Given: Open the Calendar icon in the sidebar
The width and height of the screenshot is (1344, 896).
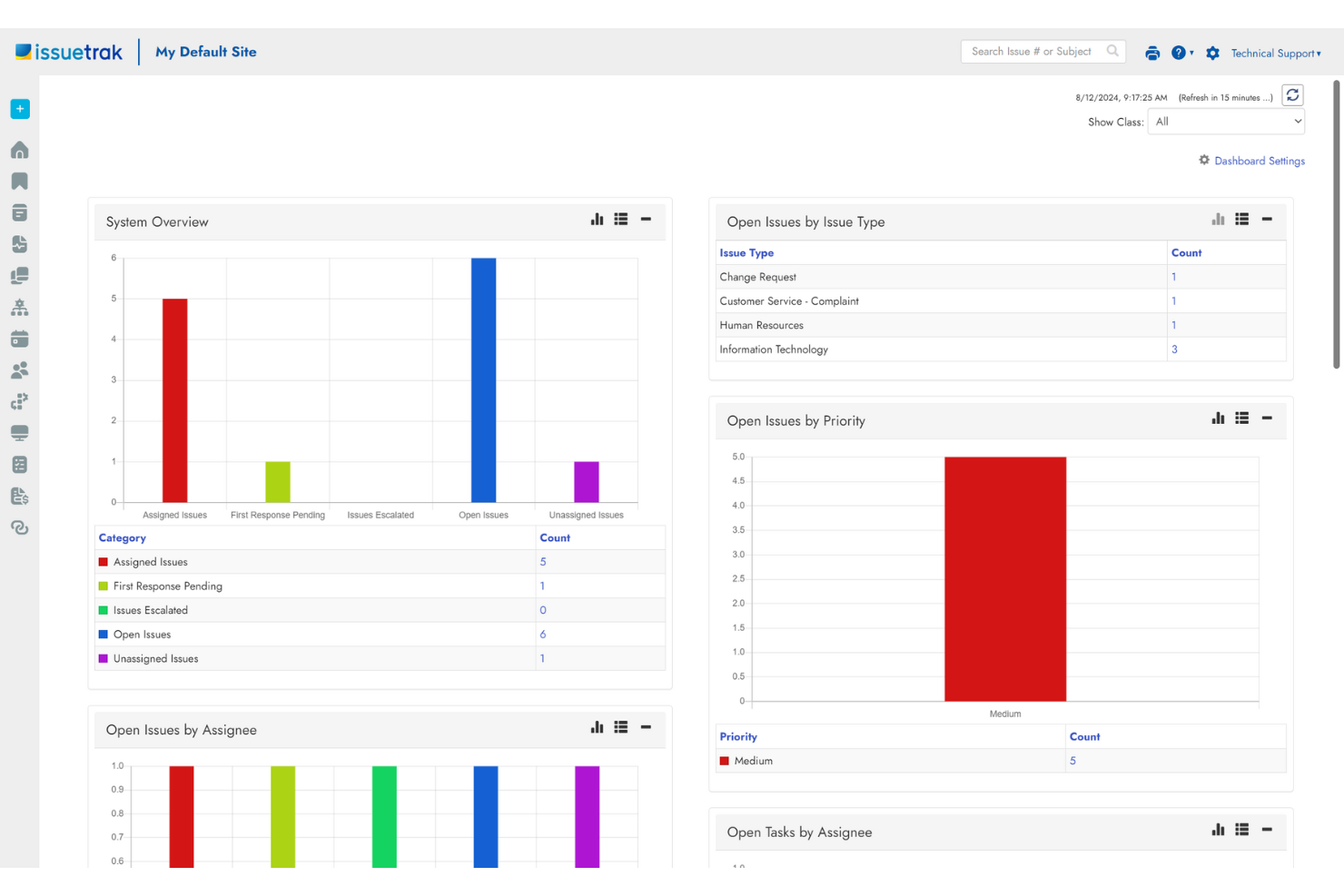Looking at the screenshot, I should pos(19,338).
